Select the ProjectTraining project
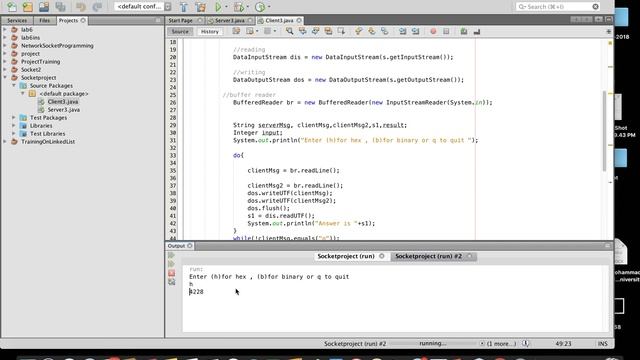This screenshot has height=360, width=640. [40, 62]
